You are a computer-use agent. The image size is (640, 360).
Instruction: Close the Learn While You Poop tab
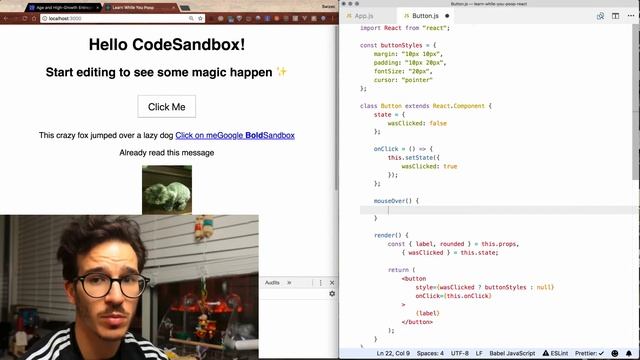pyautogui.click(x=173, y=8)
